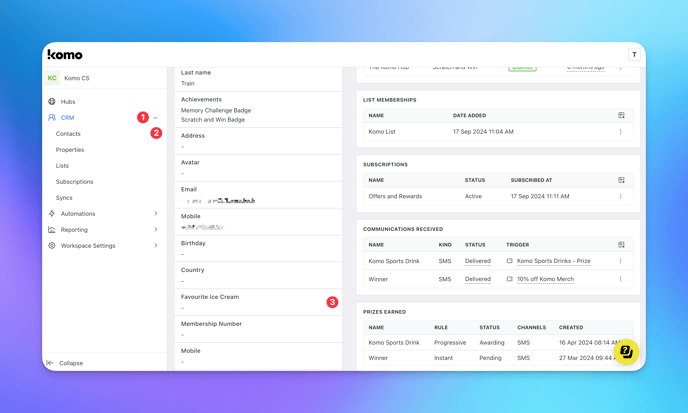The image size is (688, 413).
Task: Select Subscriptions under CRM
Action: [75, 182]
